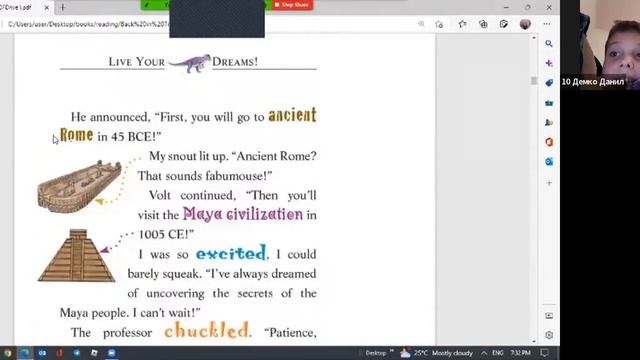The height and width of the screenshot is (360, 640).
Task: Open the Microsoft 365 icon in sidebar
Action: click(x=549, y=142)
